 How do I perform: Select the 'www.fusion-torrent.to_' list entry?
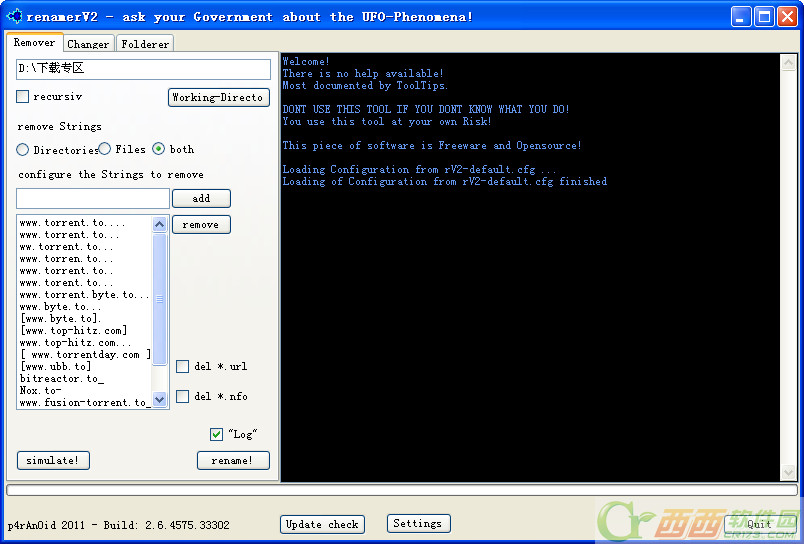(x=85, y=402)
